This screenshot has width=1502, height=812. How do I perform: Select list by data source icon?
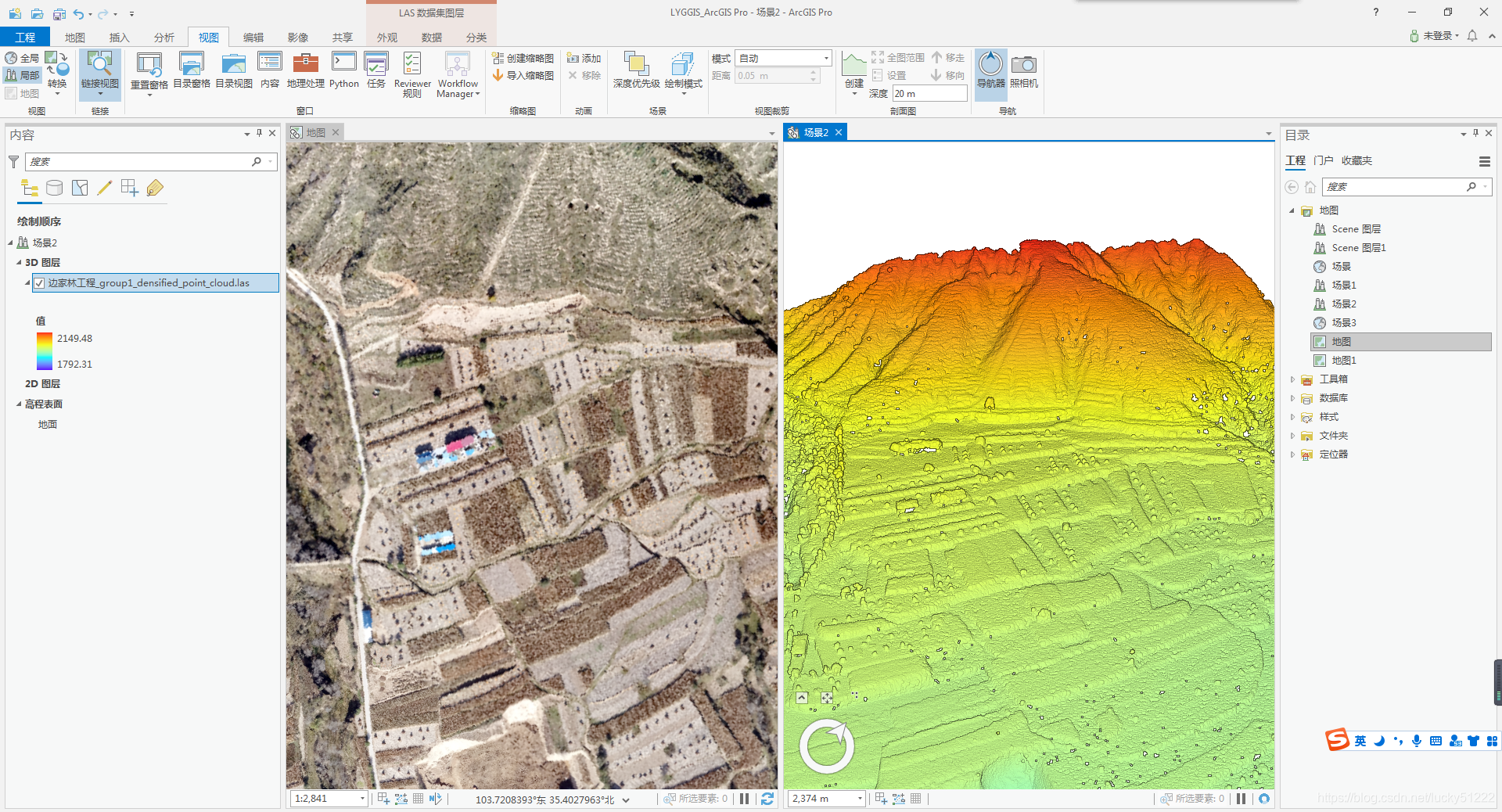(54, 188)
